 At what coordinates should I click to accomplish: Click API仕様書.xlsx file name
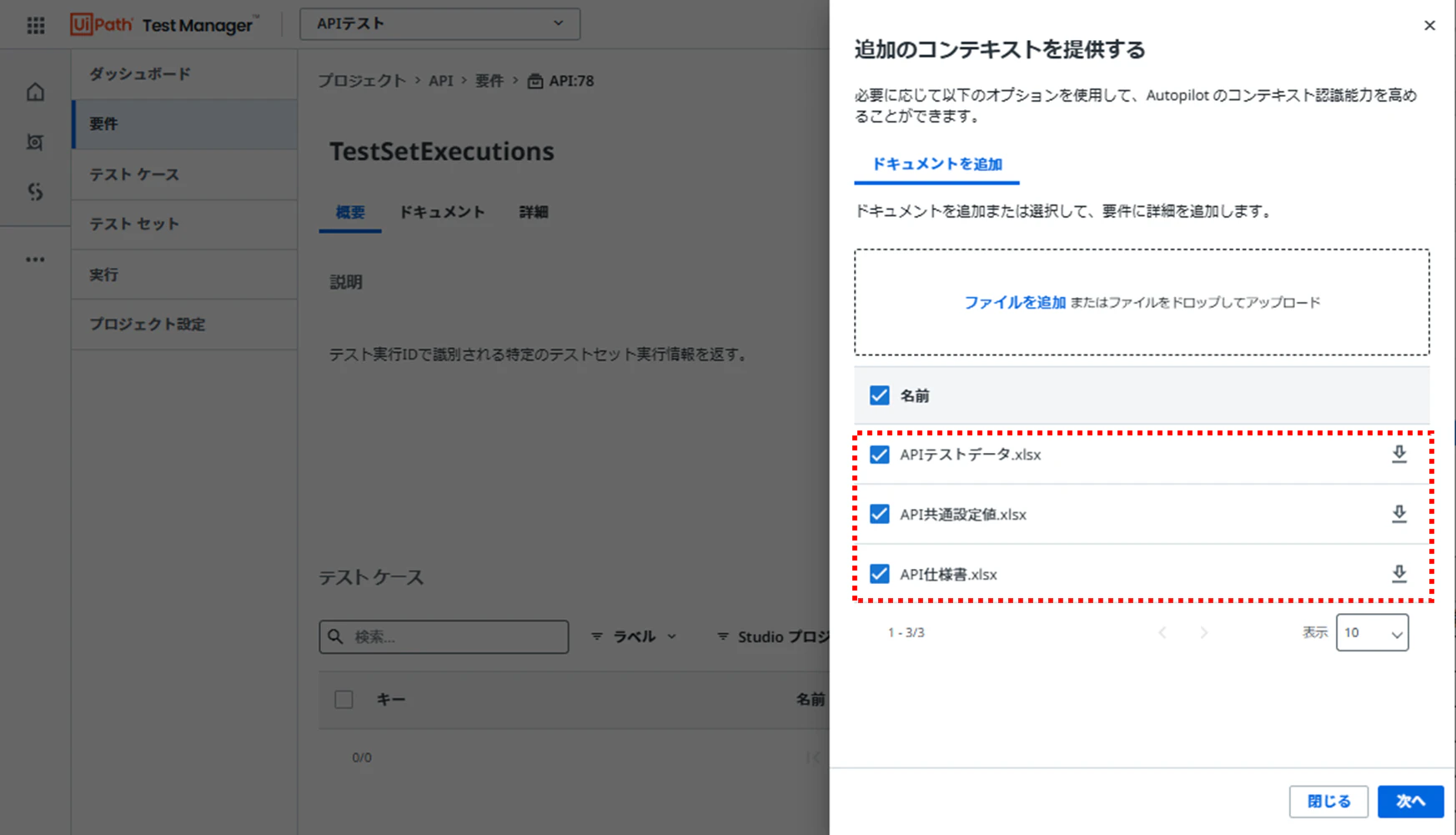948,575
